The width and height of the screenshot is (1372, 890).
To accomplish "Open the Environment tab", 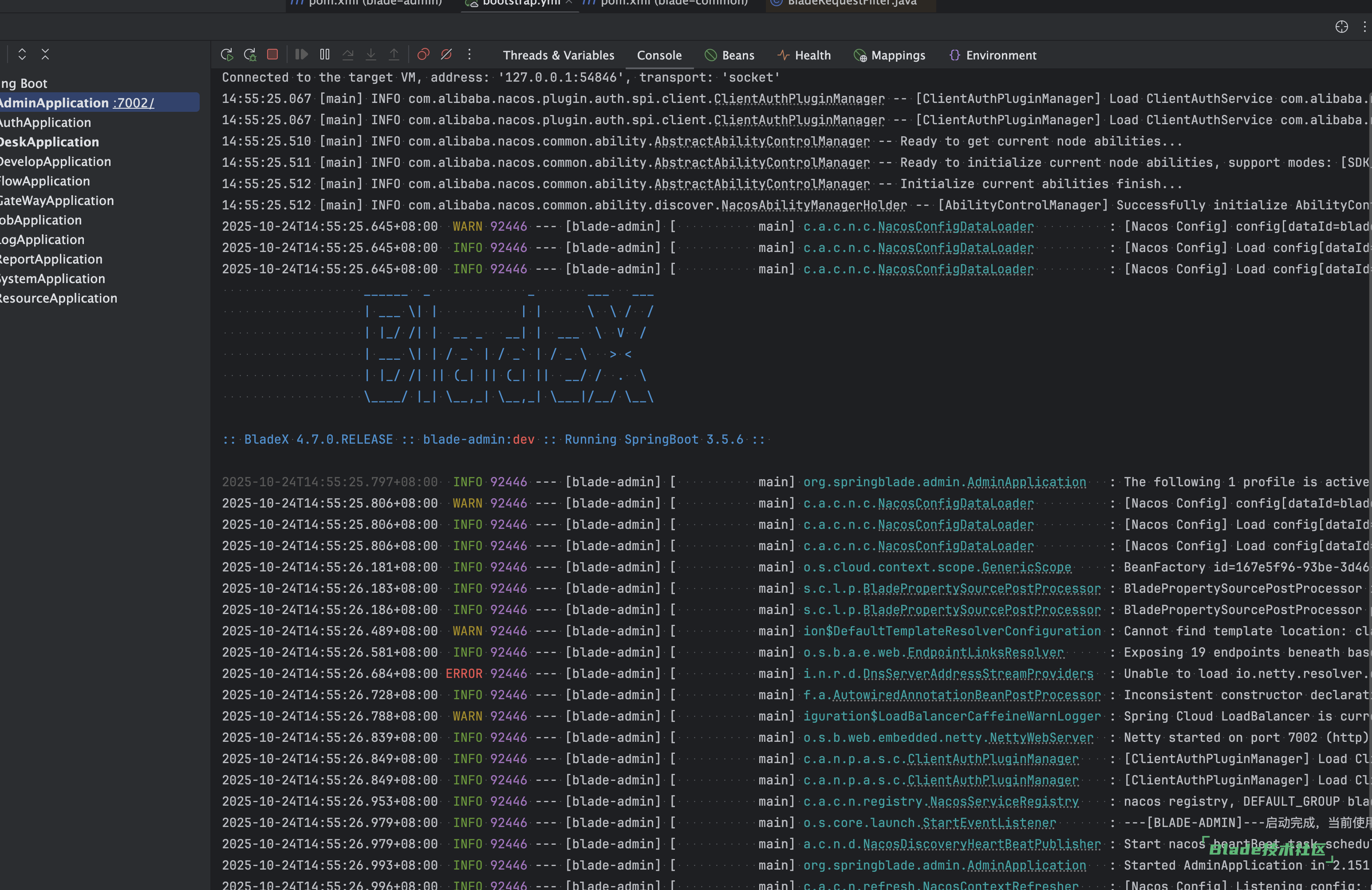I will click(993, 55).
